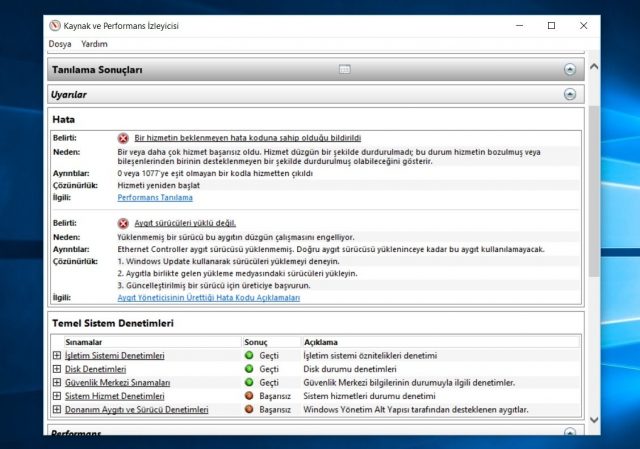Collapse the Uyarılar section

pos(570,94)
